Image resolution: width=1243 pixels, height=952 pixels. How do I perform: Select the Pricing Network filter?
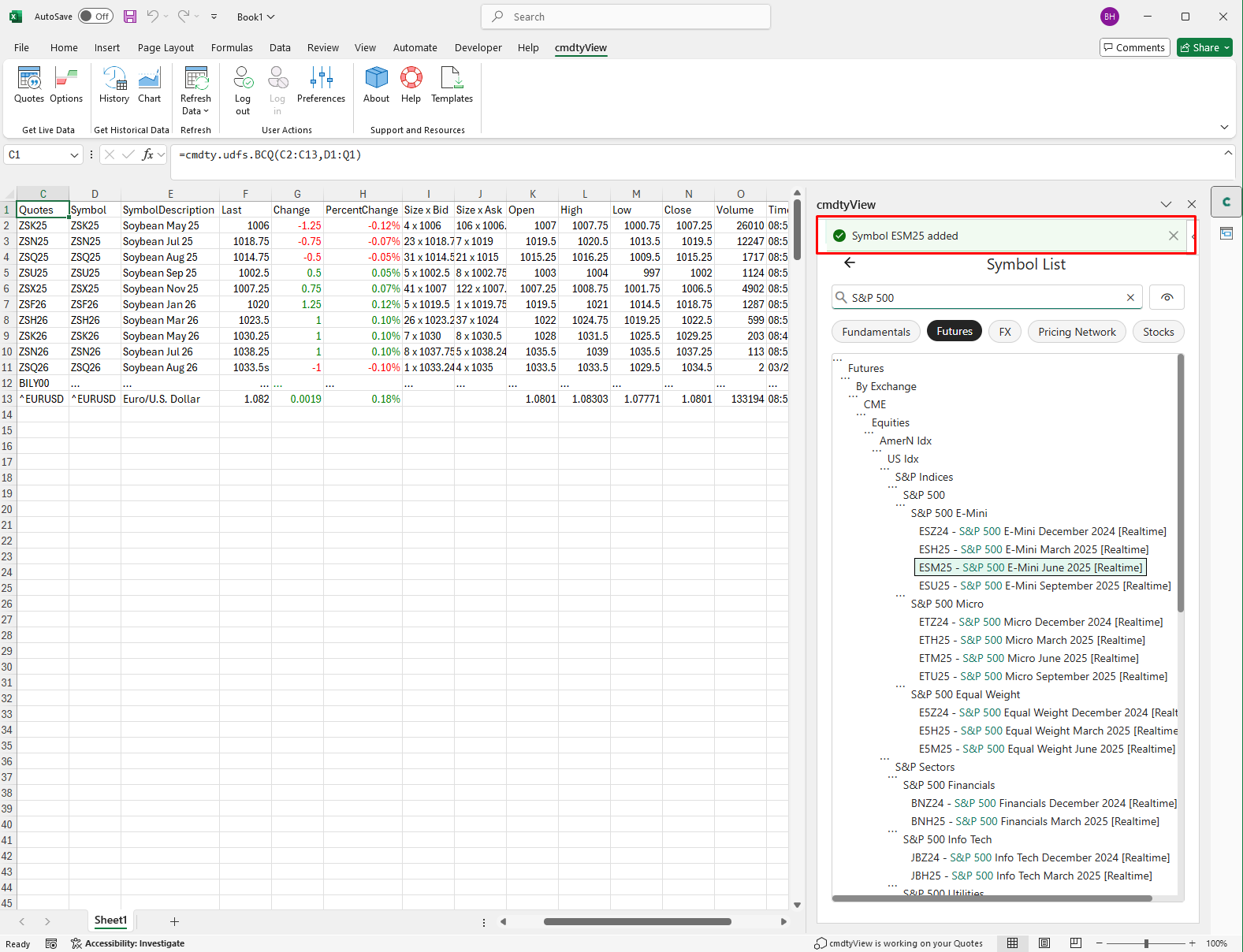(x=1077, y=332)
